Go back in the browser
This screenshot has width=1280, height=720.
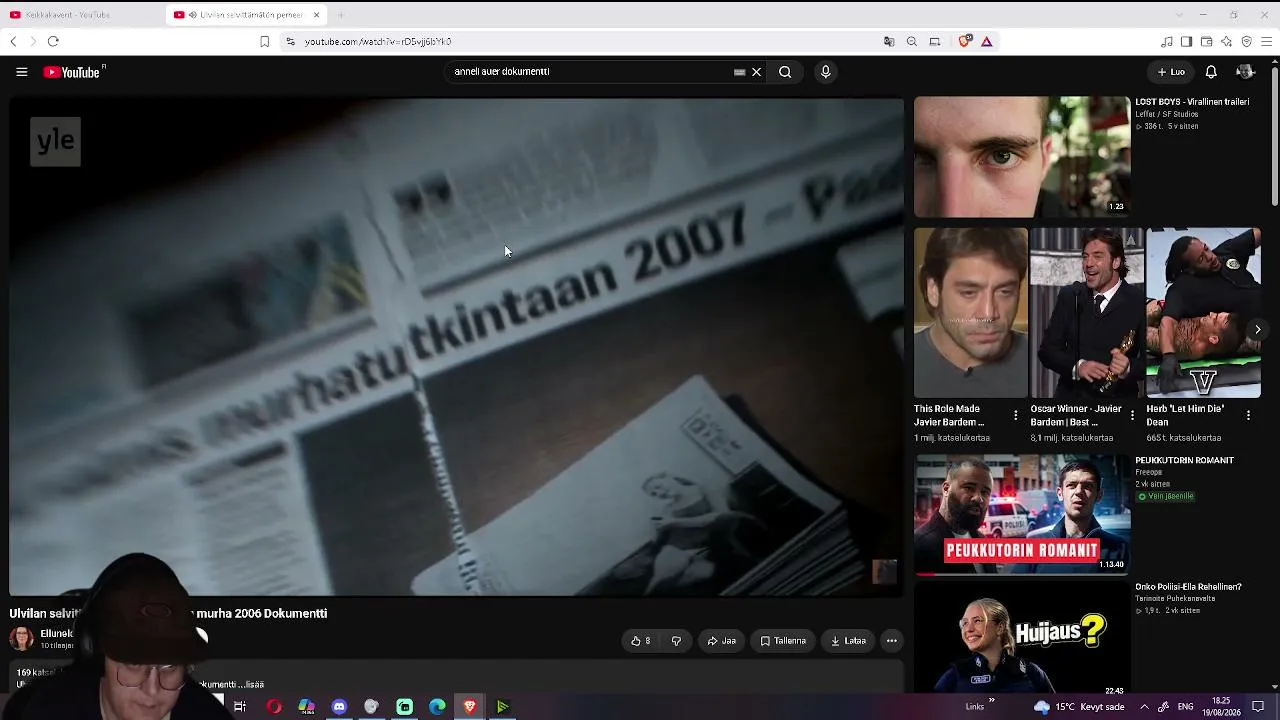tap(13, 41)
